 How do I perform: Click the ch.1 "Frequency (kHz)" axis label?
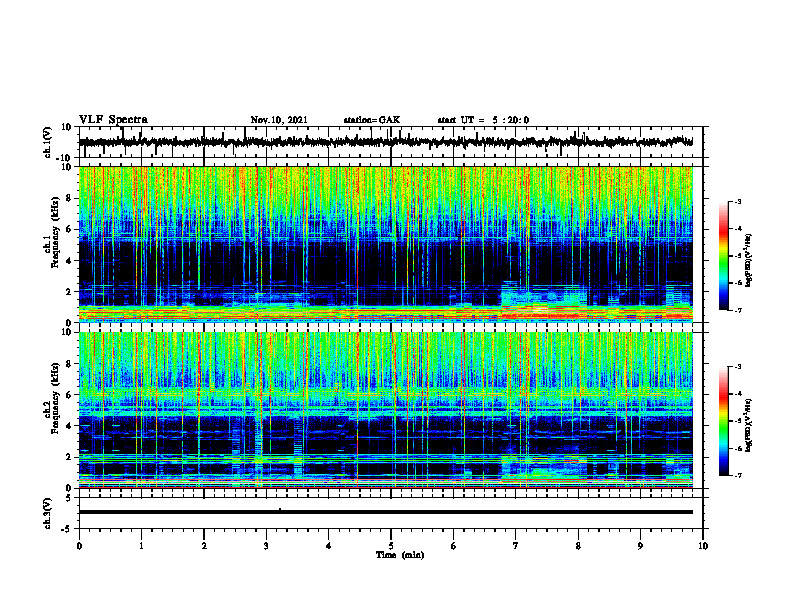pos(56,232)
